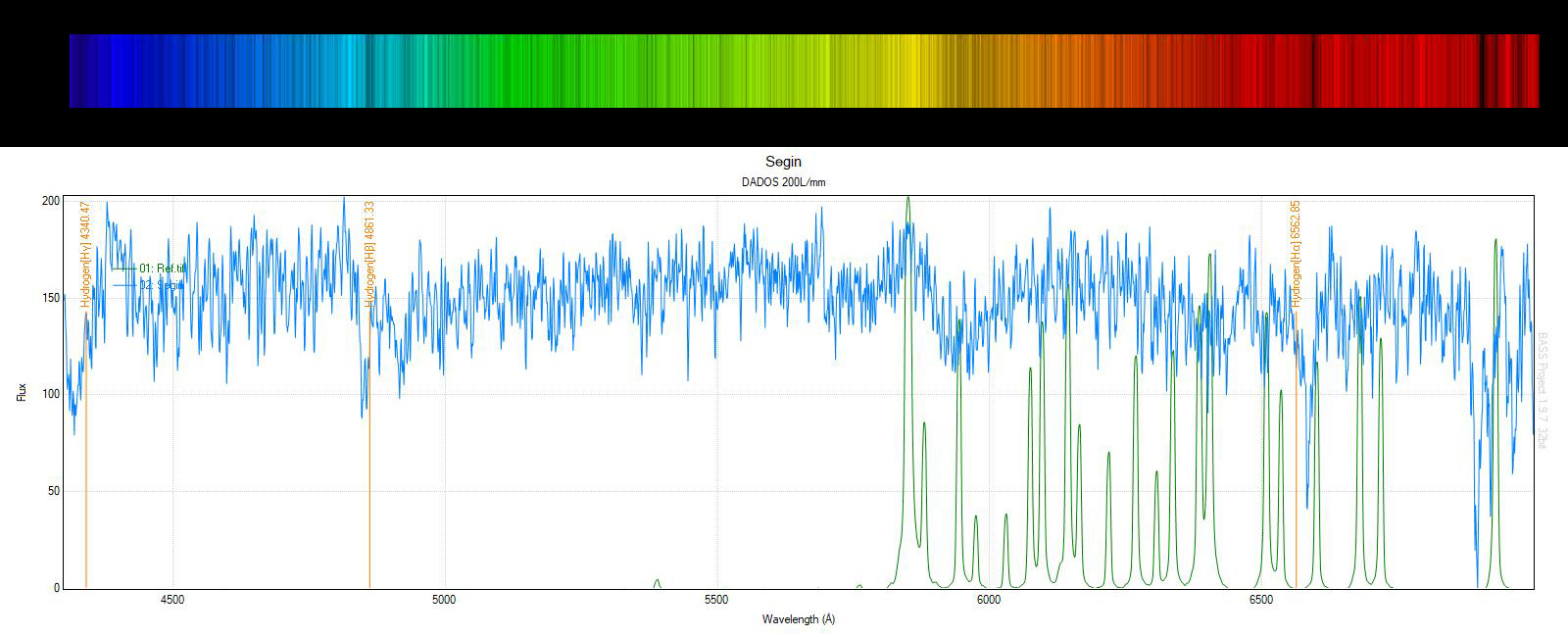Click the "Flux" axis title
Viewport: 1568px width, 637px height.
pyautogui.click(x=22, y=392)
